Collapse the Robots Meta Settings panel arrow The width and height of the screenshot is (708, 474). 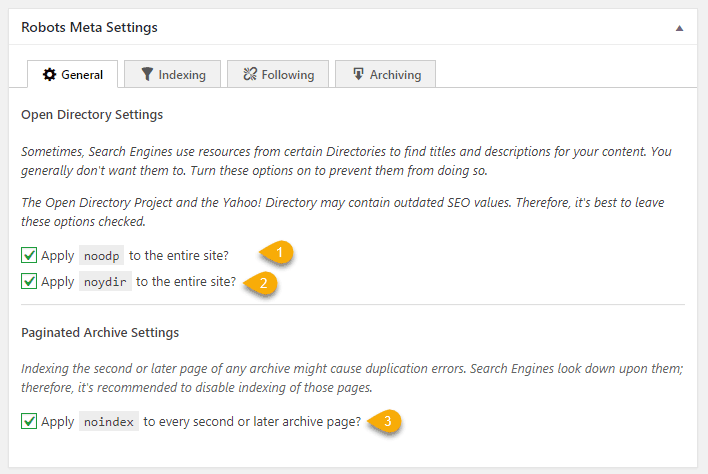pos(680,28)
